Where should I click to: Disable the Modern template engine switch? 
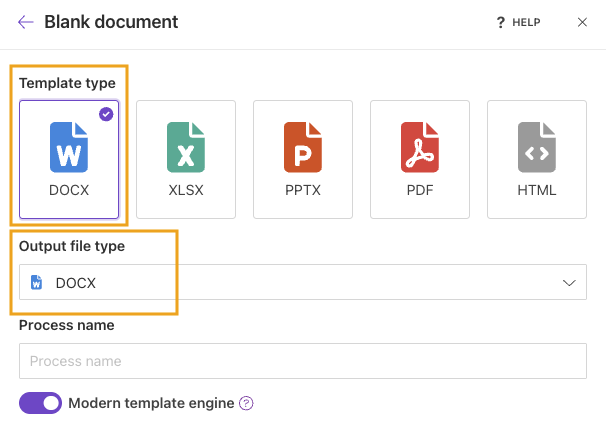[x=40, y=403]
